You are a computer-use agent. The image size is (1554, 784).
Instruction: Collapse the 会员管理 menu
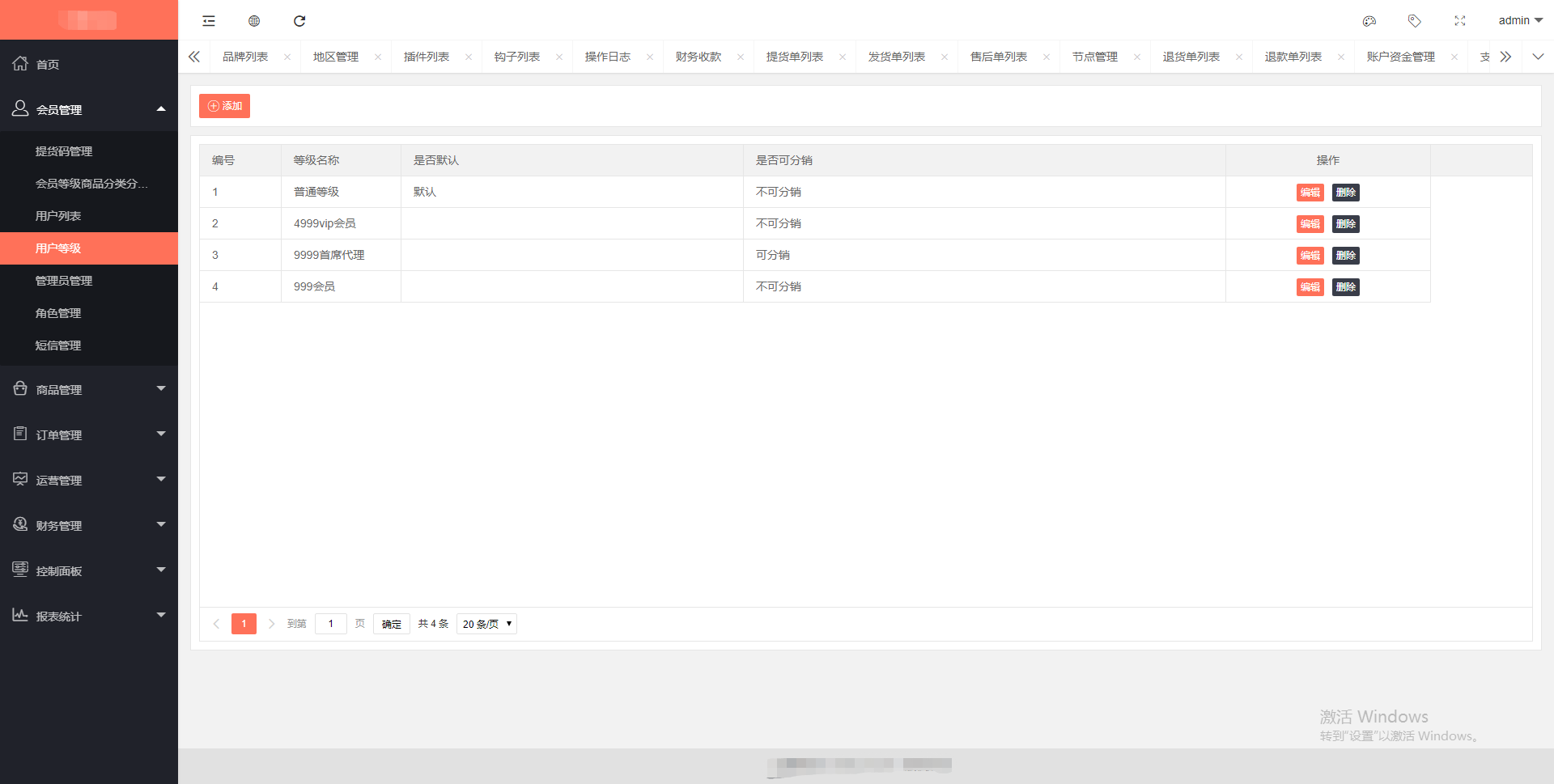pos(89,109)
